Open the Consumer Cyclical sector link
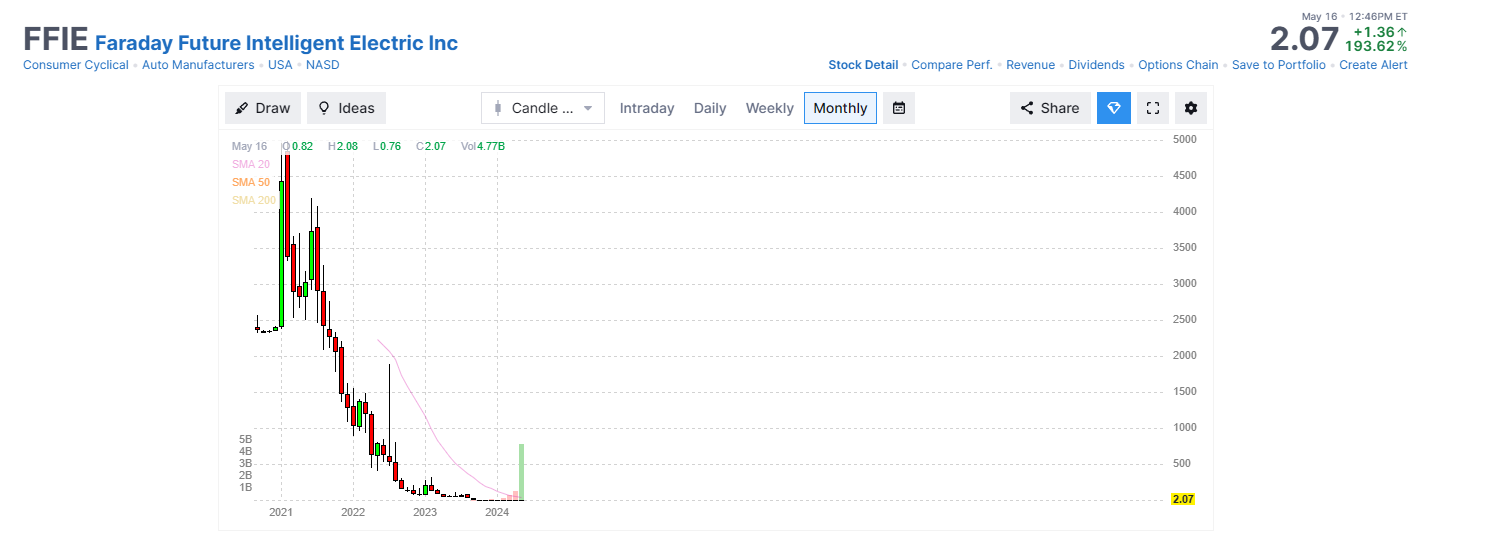 76,65
